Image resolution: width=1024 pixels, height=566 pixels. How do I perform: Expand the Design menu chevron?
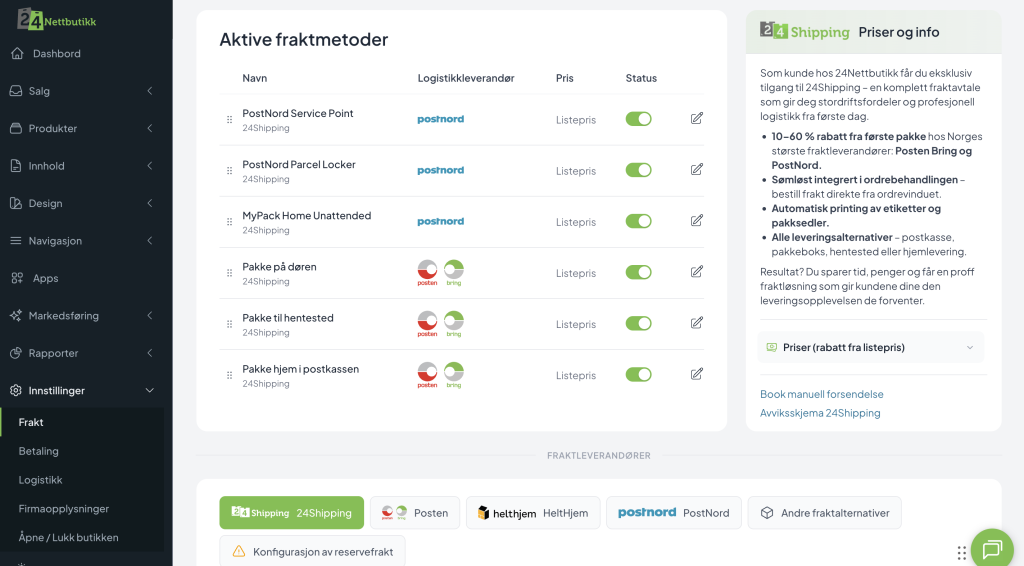coord(150,203)
